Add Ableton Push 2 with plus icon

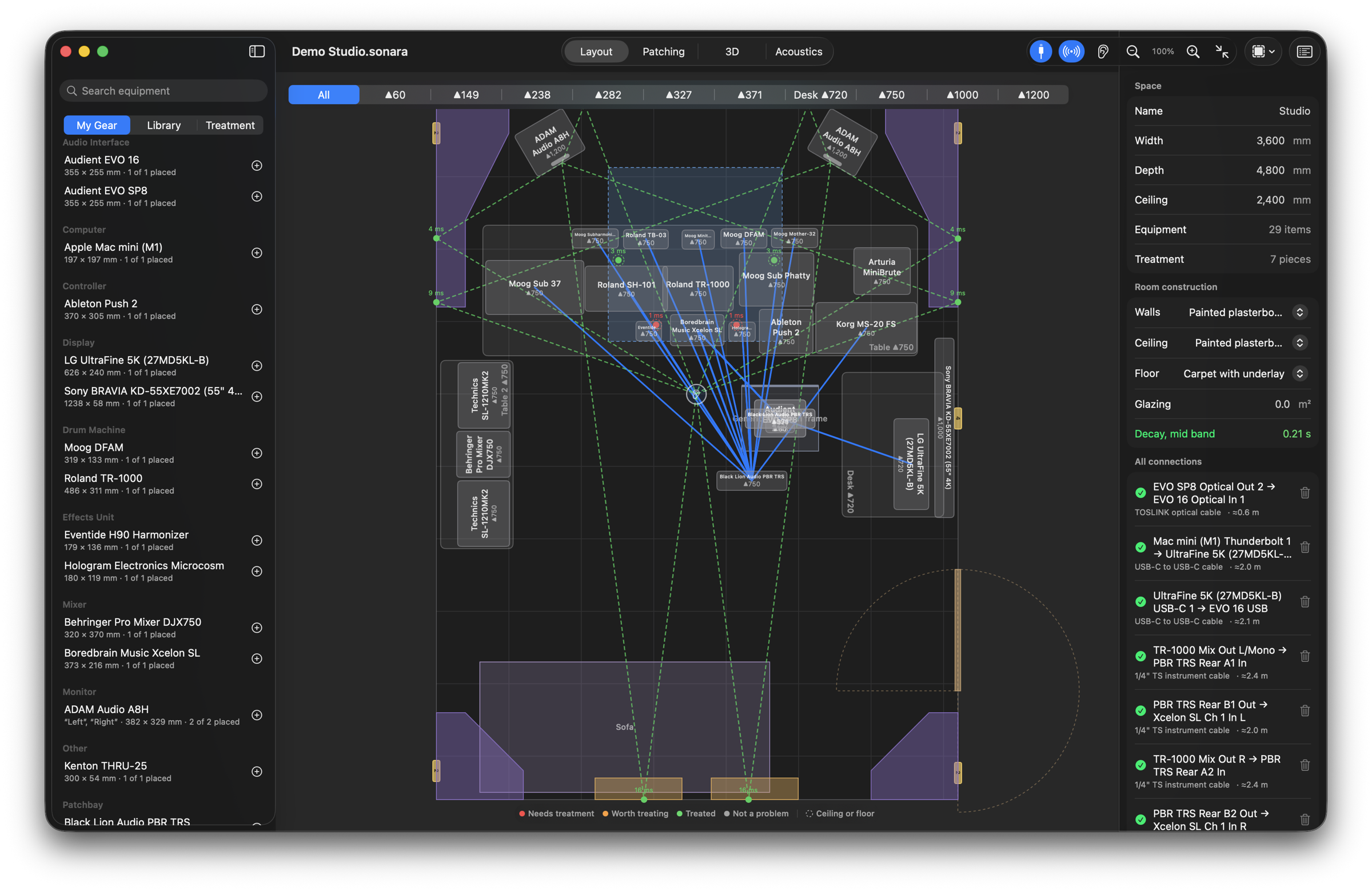coord(257,309)
